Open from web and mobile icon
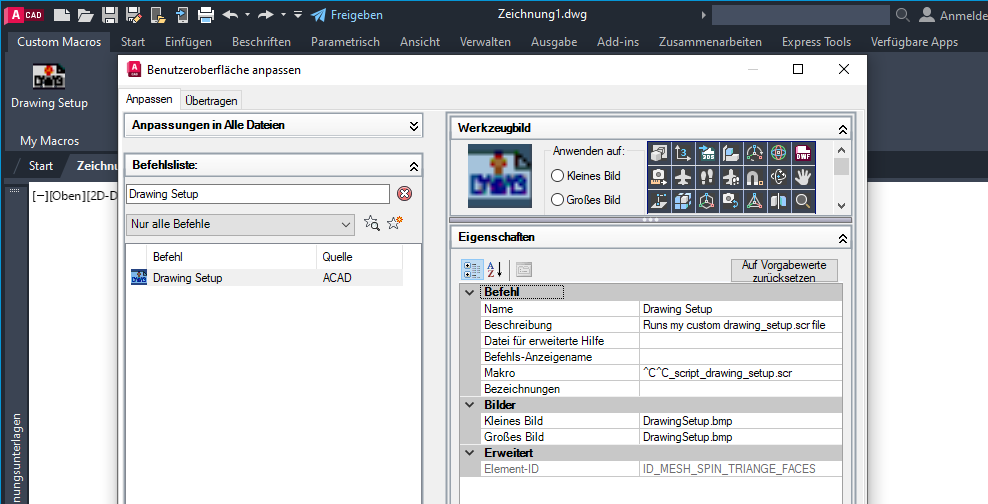This screenshot has height=504, width=988. point(158,14)
